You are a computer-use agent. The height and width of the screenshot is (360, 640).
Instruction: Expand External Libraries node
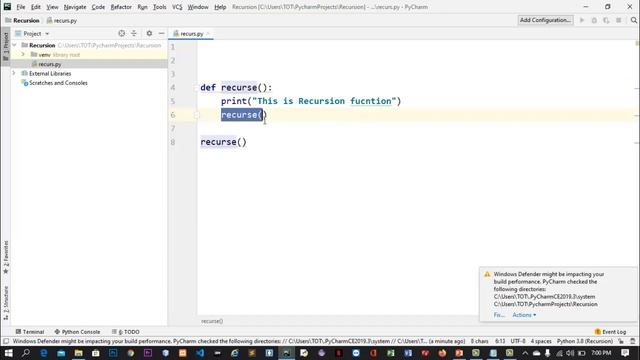pyautogui.click(x=14, y=73)
